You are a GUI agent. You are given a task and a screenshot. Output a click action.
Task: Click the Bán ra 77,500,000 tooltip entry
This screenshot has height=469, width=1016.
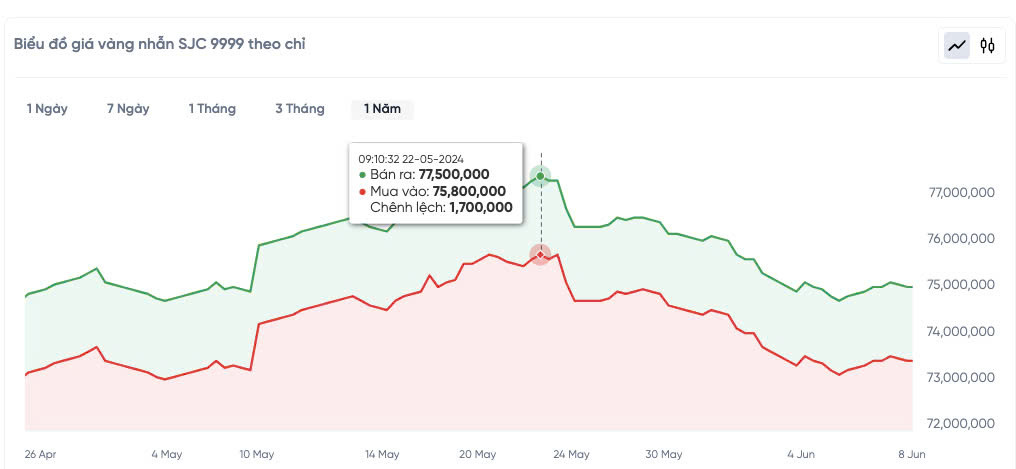click(x=430, y=174)
